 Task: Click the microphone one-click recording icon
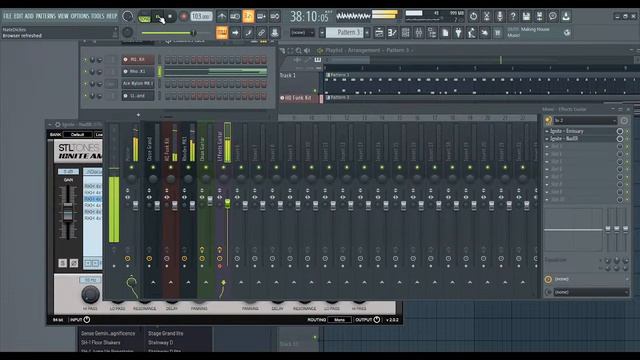tap(500, 16)
